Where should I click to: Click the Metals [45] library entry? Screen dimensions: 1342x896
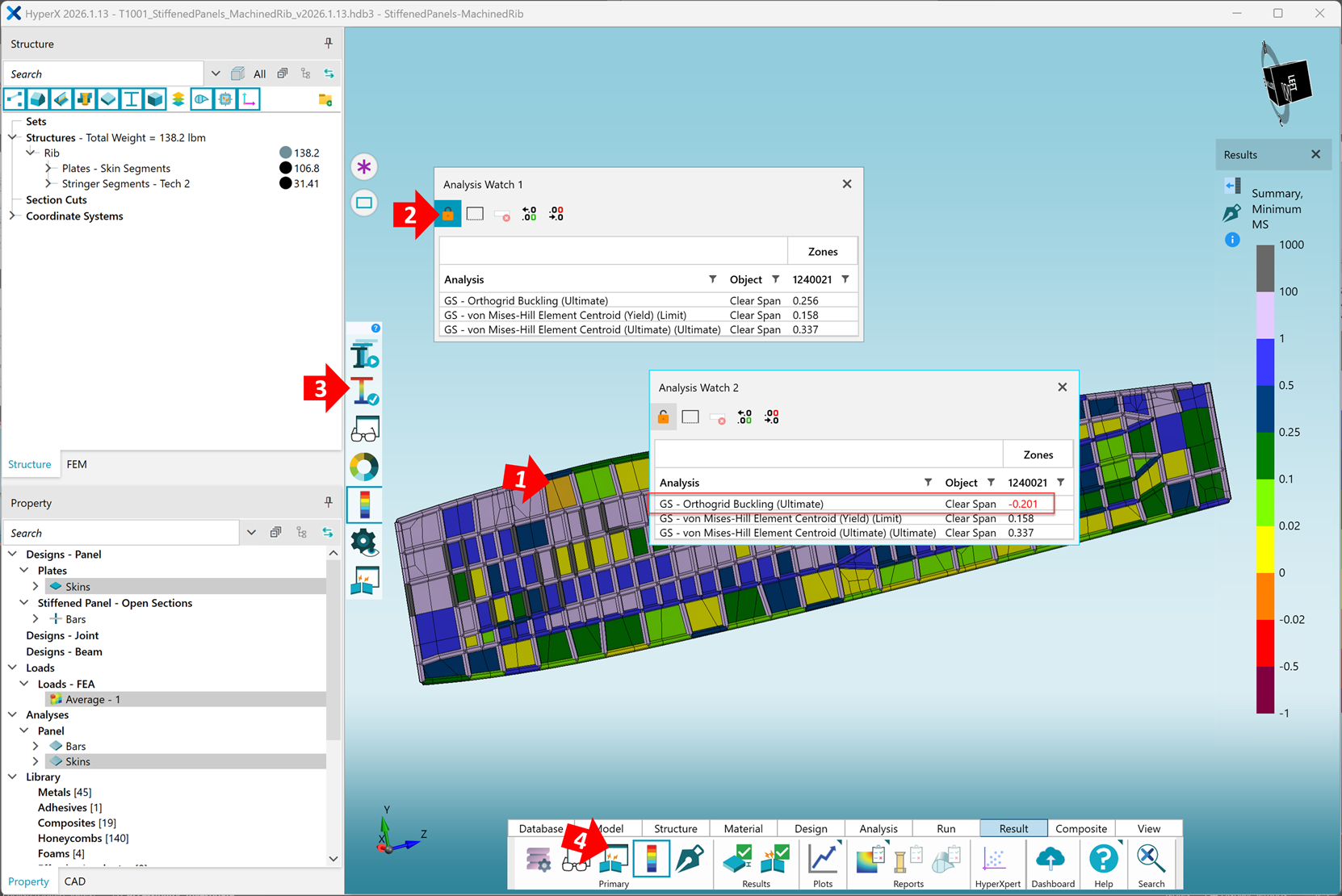[65, 793]
